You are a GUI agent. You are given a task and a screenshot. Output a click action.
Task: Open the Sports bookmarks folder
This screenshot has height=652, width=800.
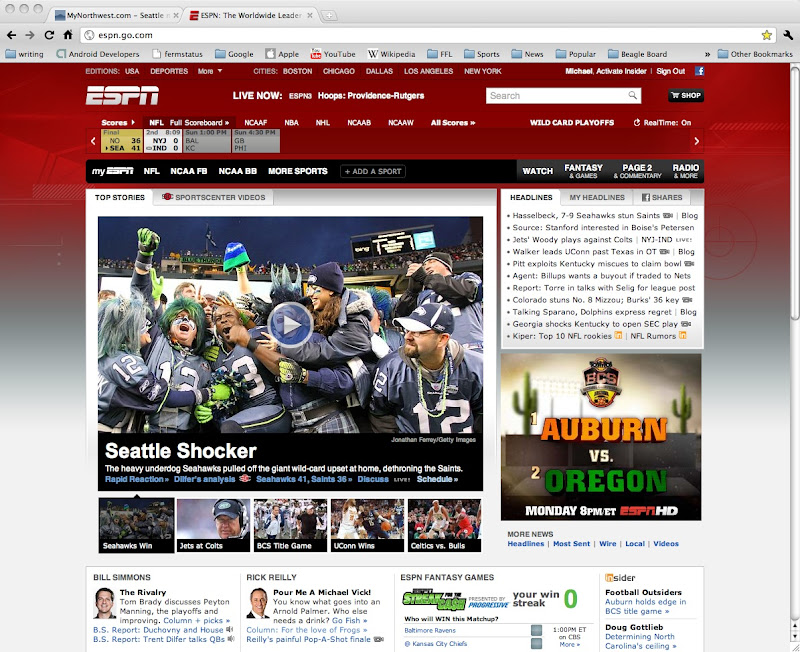coord(482,54)
